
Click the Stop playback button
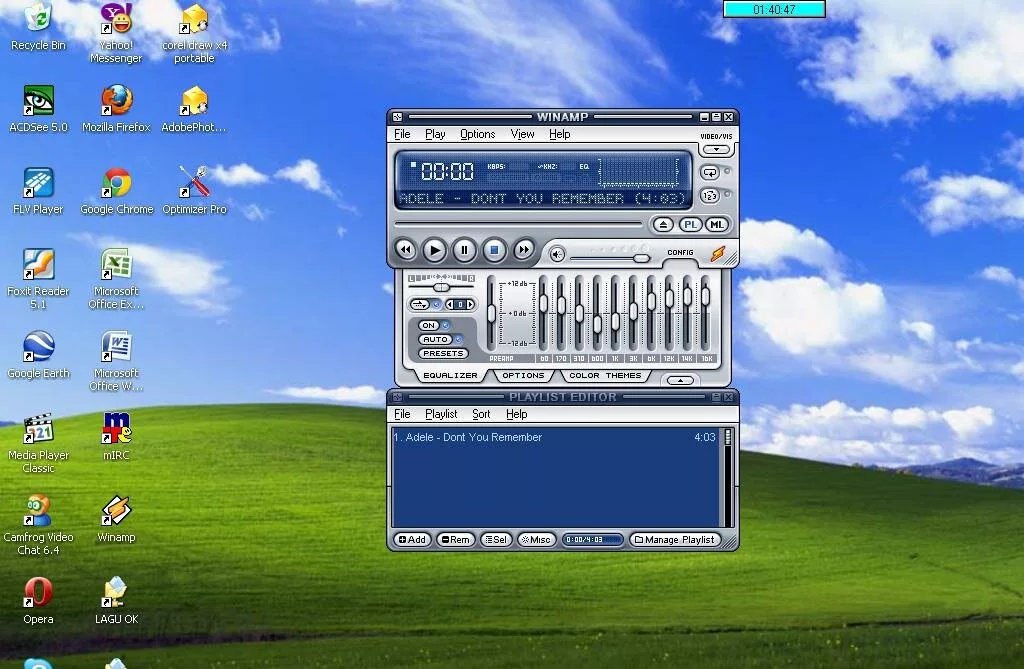coord(494,250)
